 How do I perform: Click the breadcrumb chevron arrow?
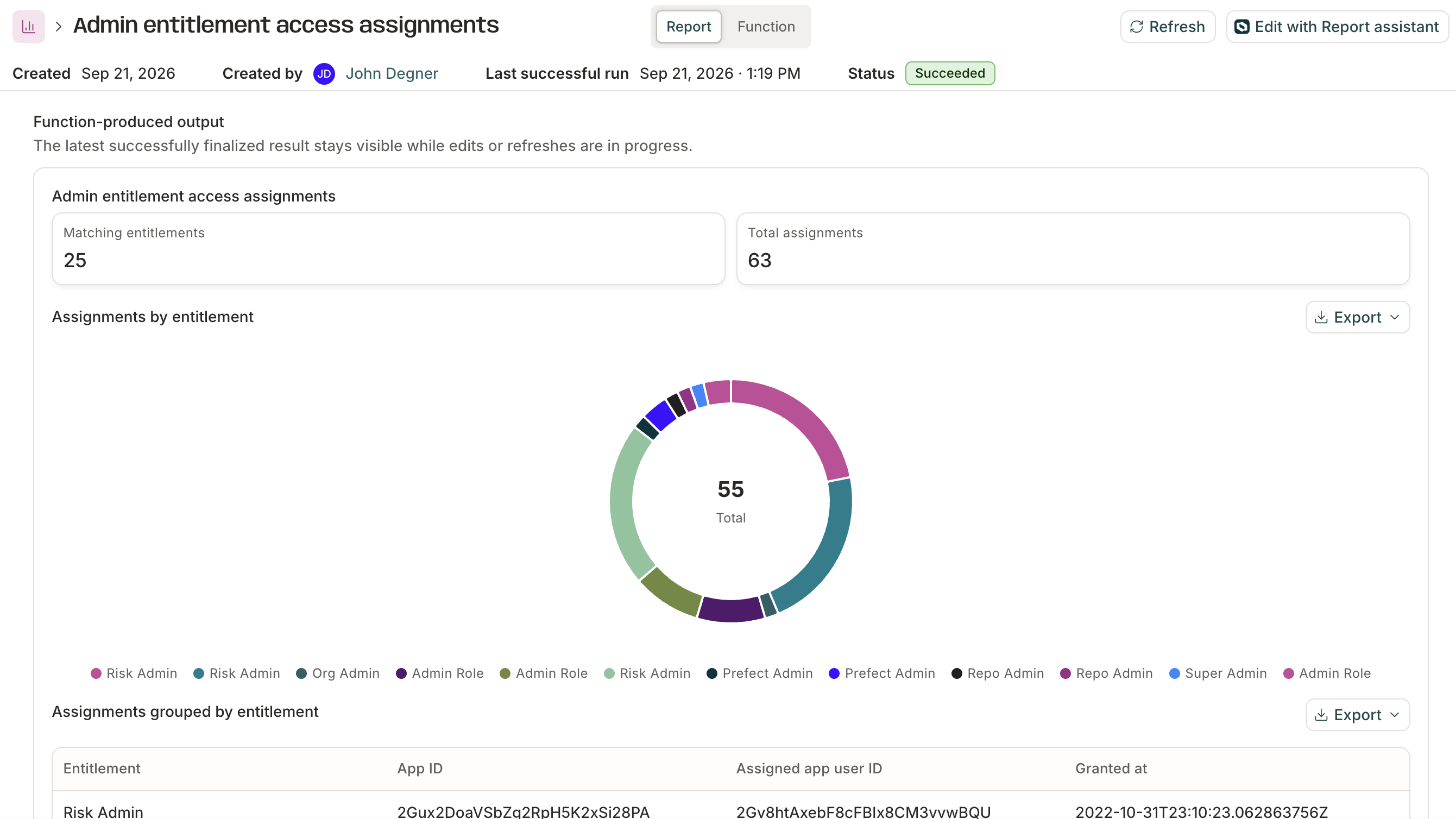[x=59, y=26]
